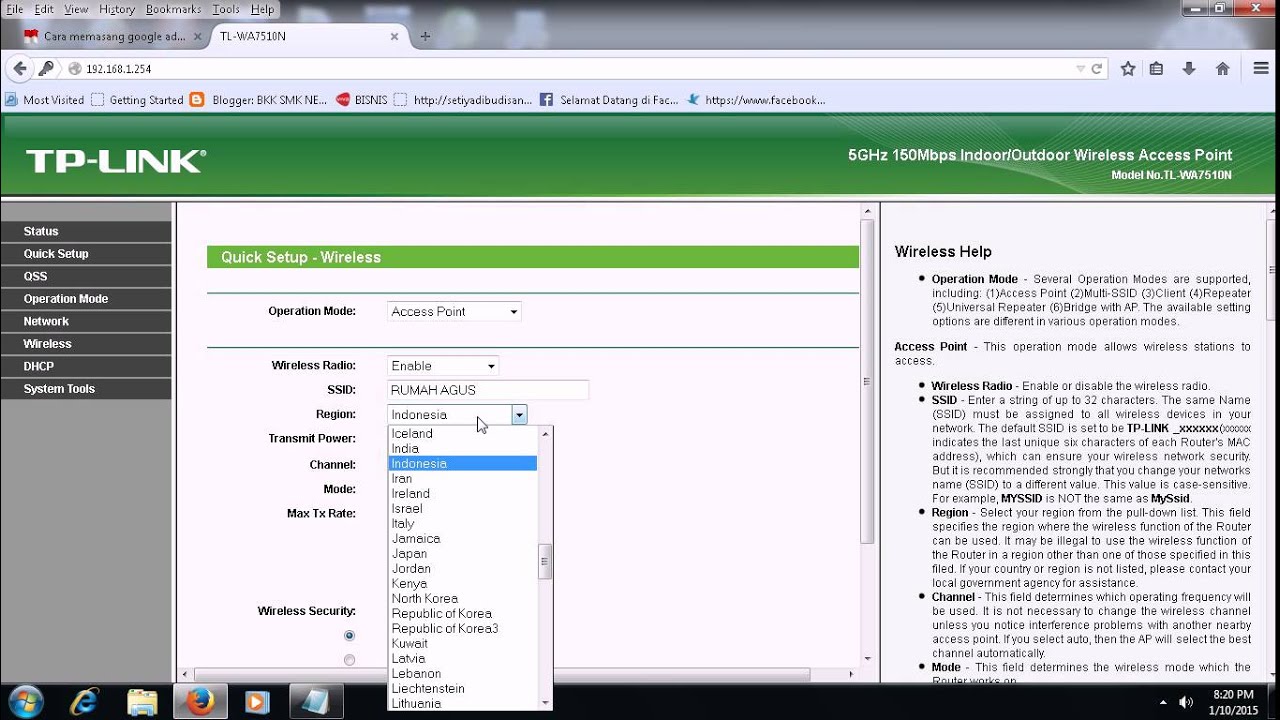Switch to the Cara memasang google tab
The width and height of the screenshot is (1280, 720).
[x=114, y=36]
